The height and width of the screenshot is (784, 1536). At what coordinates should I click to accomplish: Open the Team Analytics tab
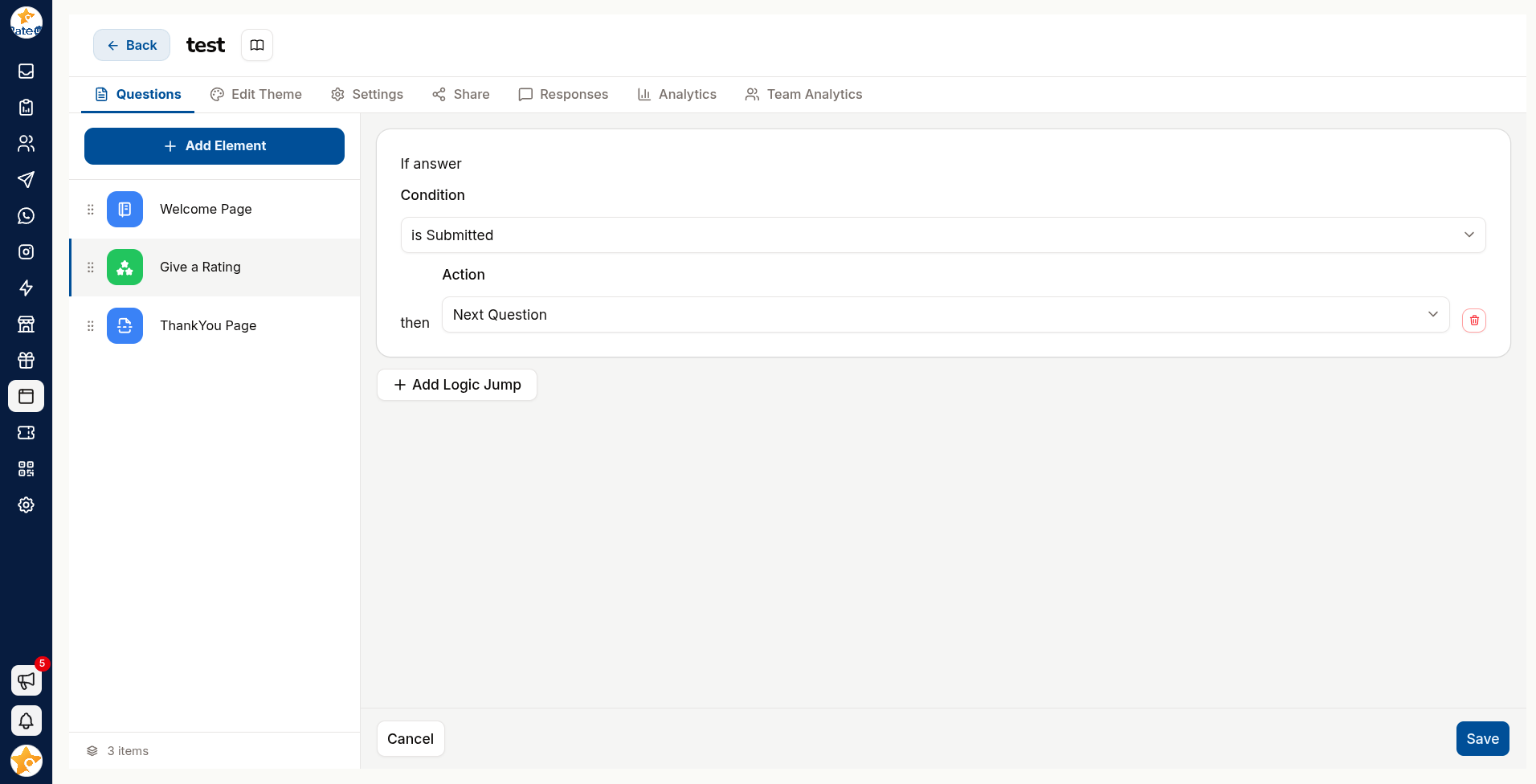pos(804,95)
